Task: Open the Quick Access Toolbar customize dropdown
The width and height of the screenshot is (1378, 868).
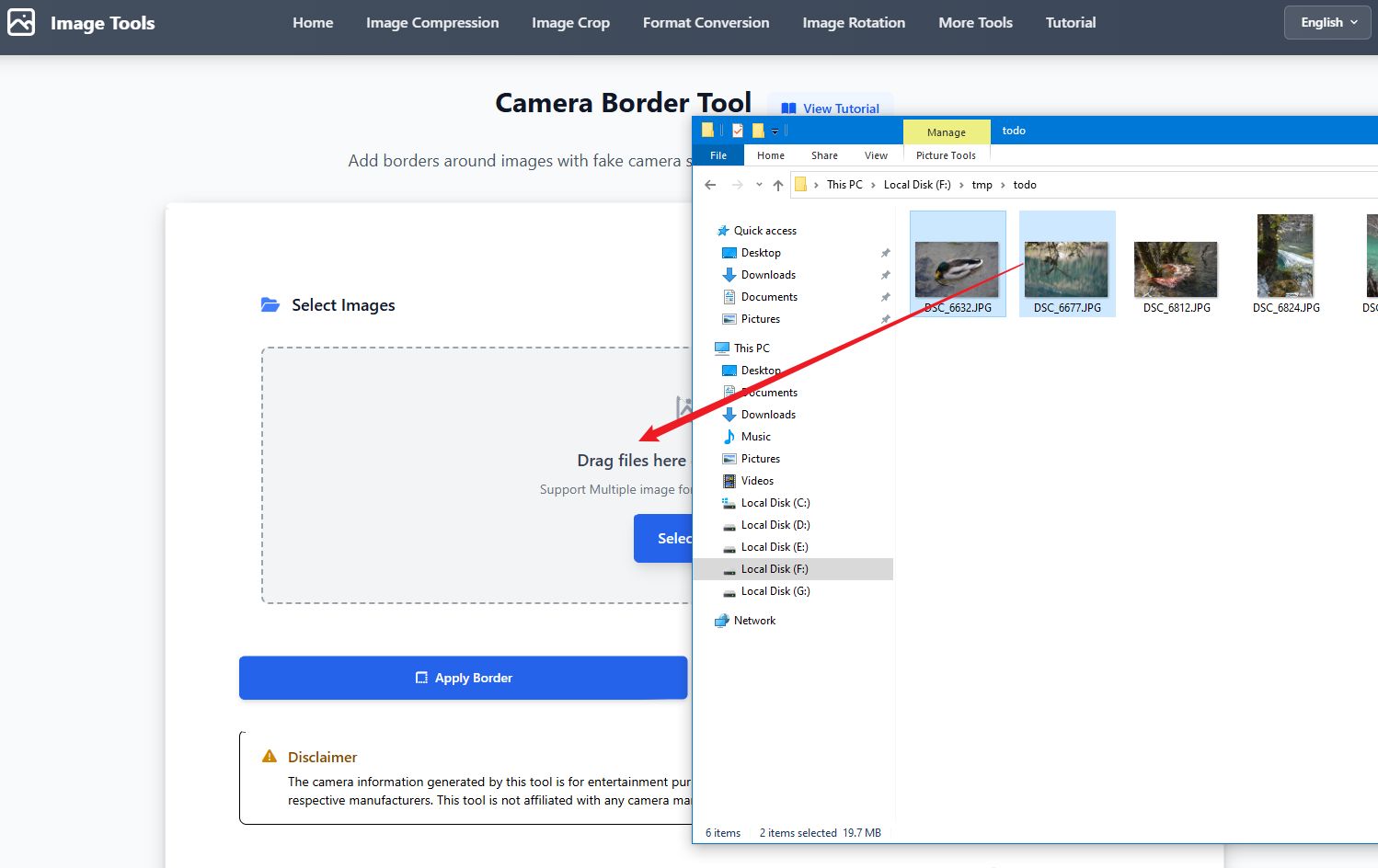Action: click(775, 131)
